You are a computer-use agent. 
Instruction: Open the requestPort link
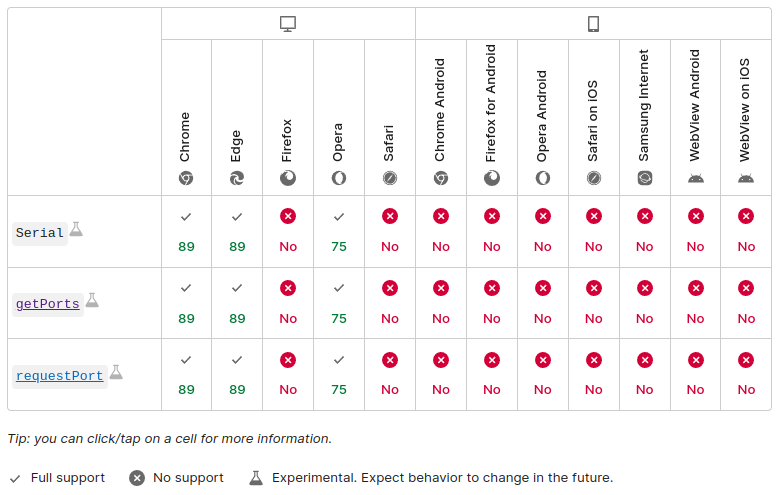pos(59,376)
